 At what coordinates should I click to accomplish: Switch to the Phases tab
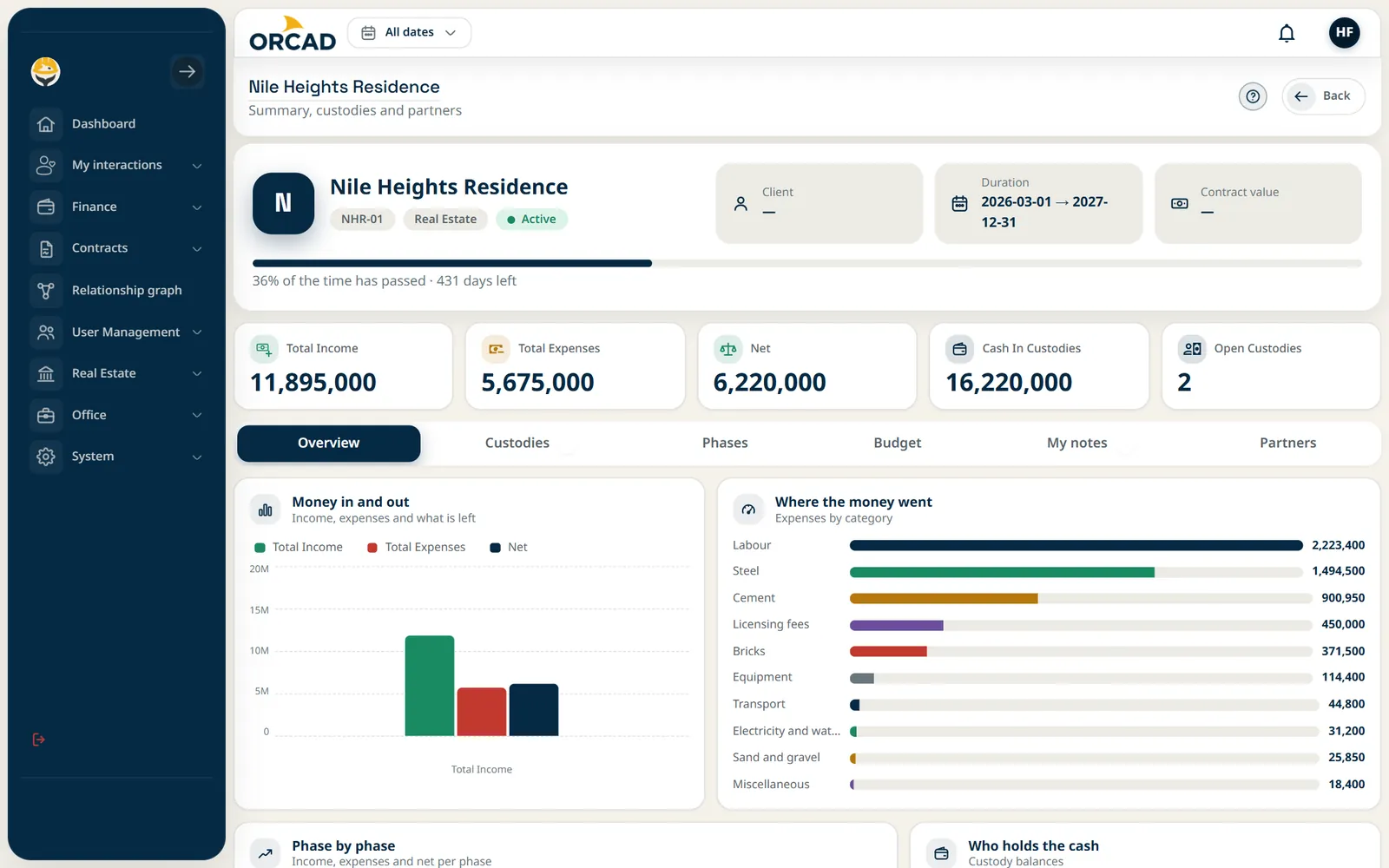(725, 444)
